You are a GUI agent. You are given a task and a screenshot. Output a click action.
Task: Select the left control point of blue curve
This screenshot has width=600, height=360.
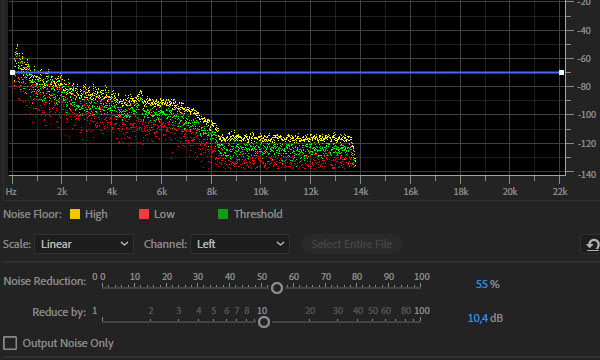click(13, 72)
